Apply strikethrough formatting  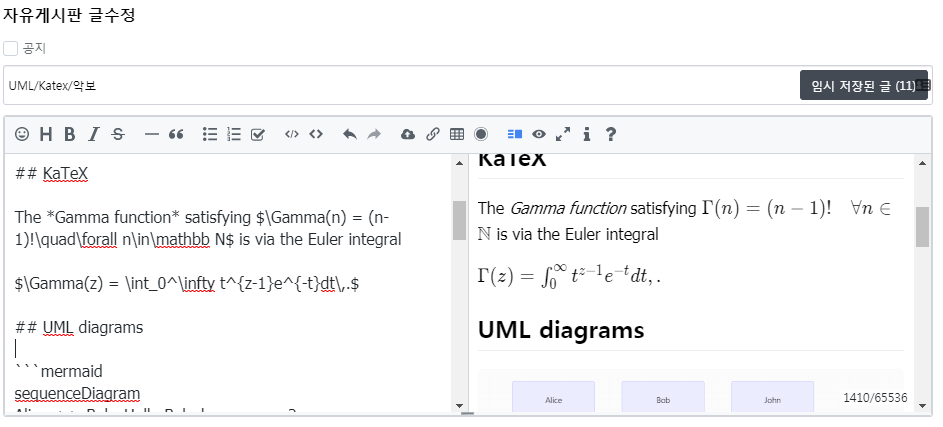click(118, 134)
